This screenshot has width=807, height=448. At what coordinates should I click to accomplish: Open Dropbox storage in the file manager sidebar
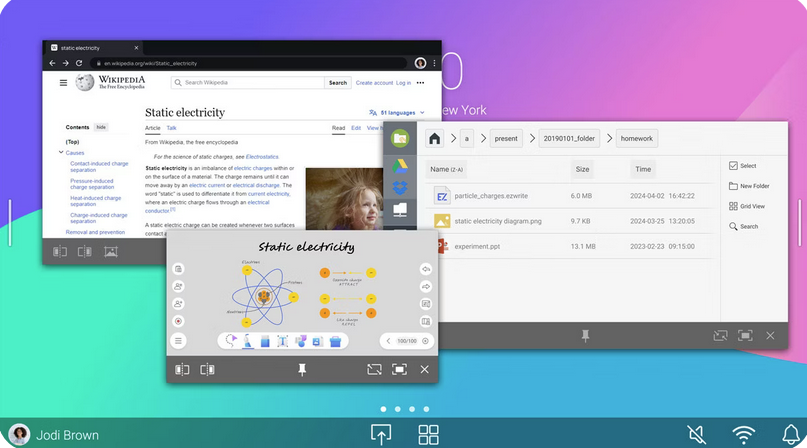(400, 186)
